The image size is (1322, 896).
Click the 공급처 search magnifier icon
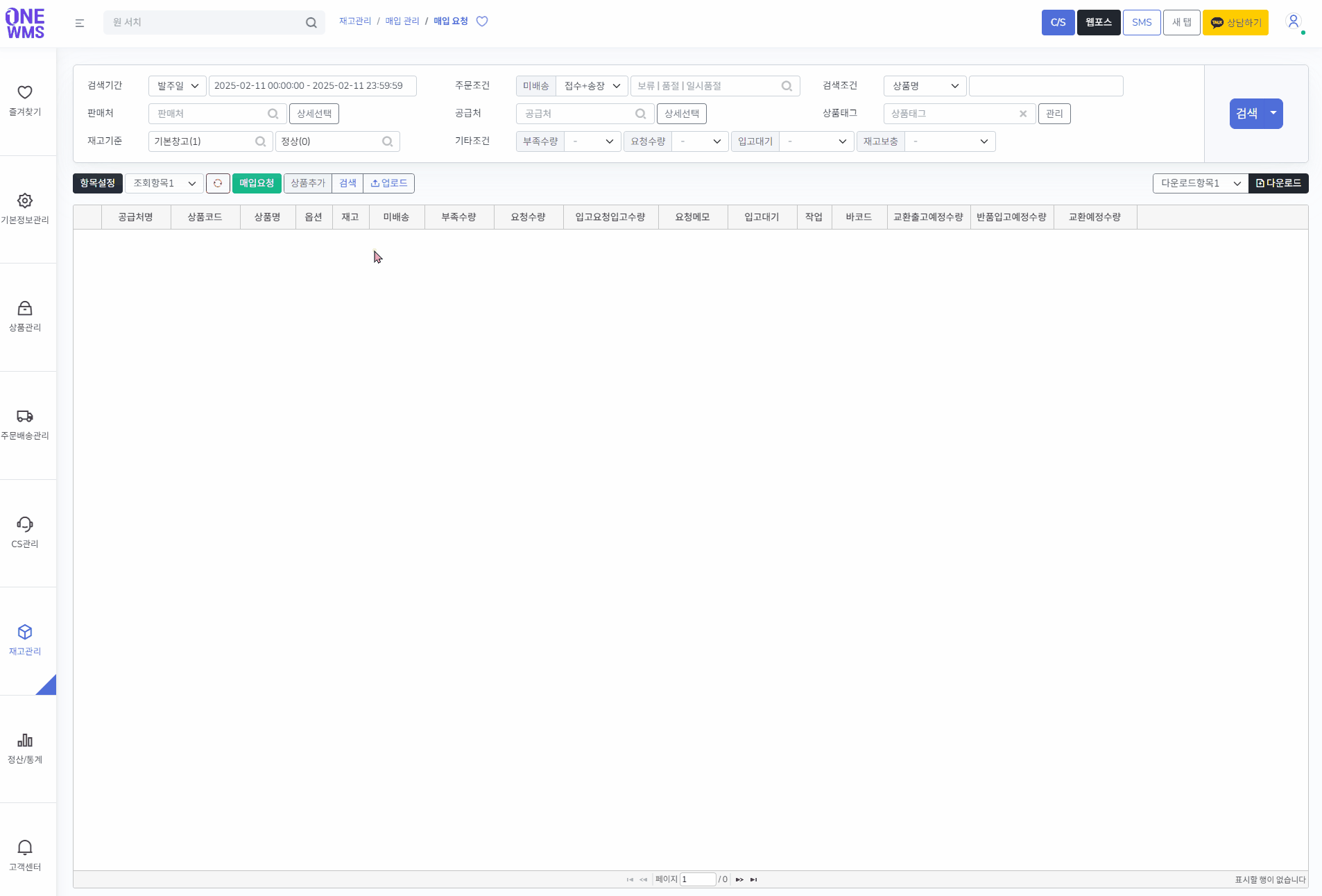[x=641, y=114]
